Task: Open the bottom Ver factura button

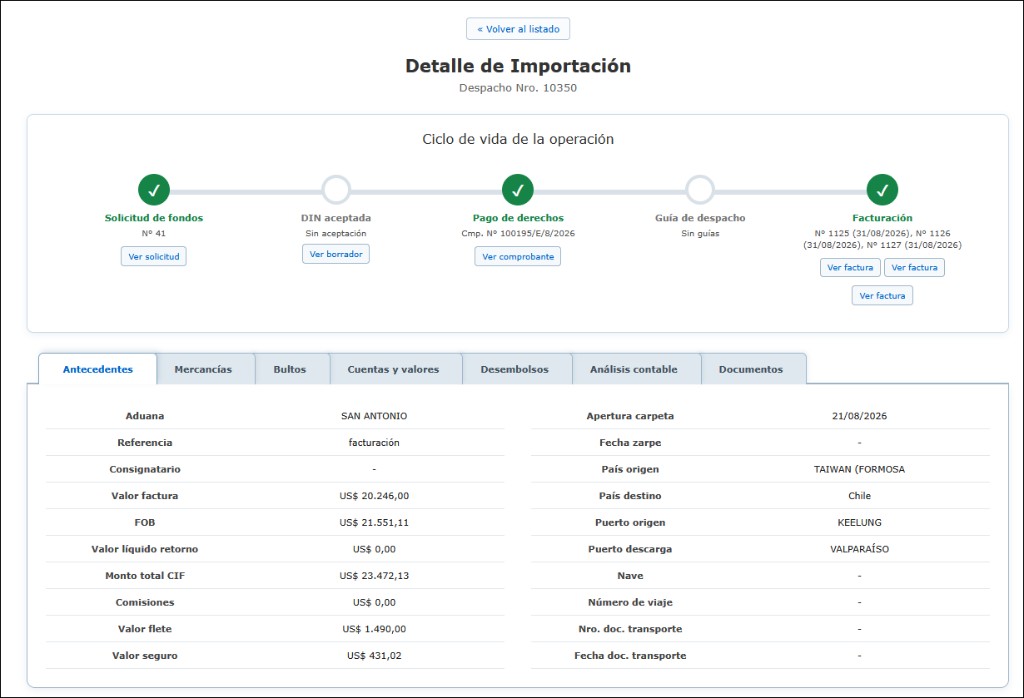Action: [882, 296]
